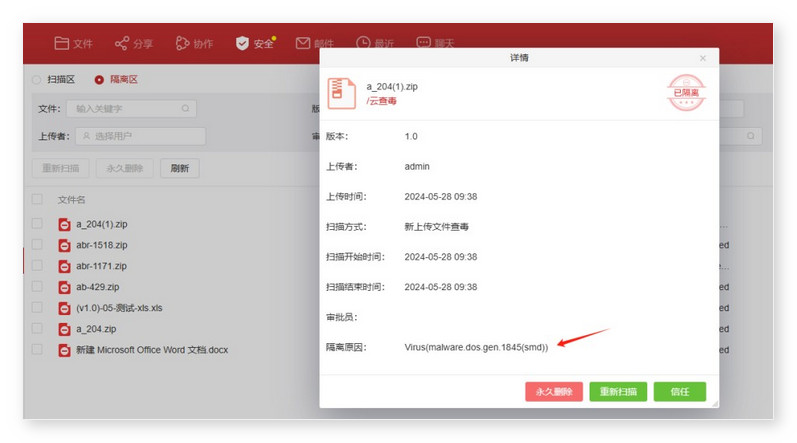Click the folder icon beside 文件

pyautogui.click(x=62, y=44)
